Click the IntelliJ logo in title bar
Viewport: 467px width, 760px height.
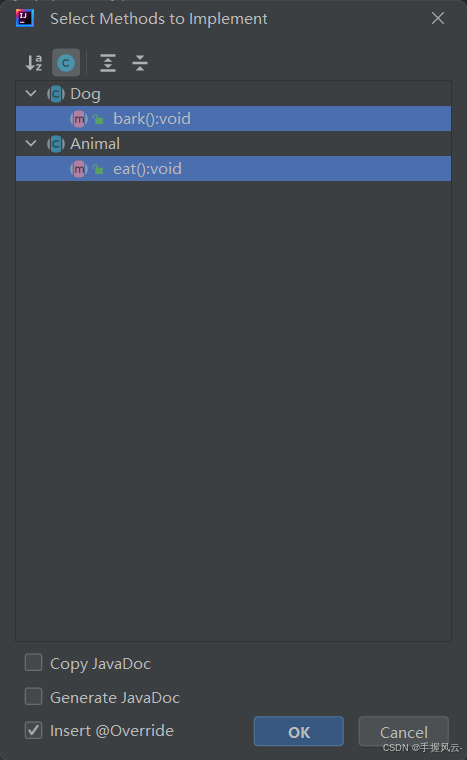[25, 18]
